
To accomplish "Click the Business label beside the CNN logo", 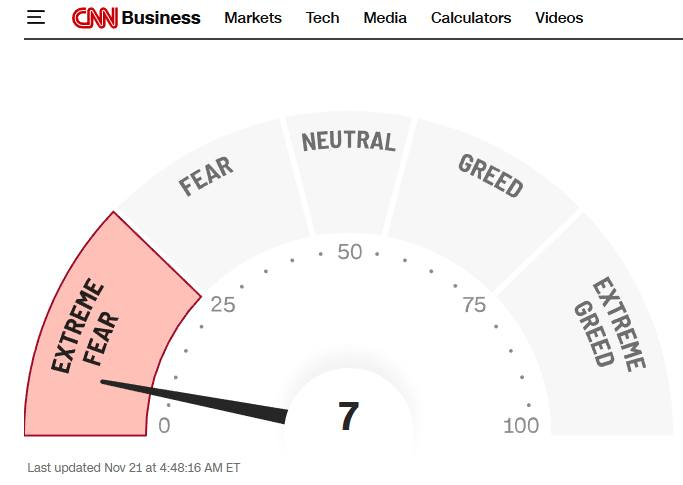I will tap(161, 18).
